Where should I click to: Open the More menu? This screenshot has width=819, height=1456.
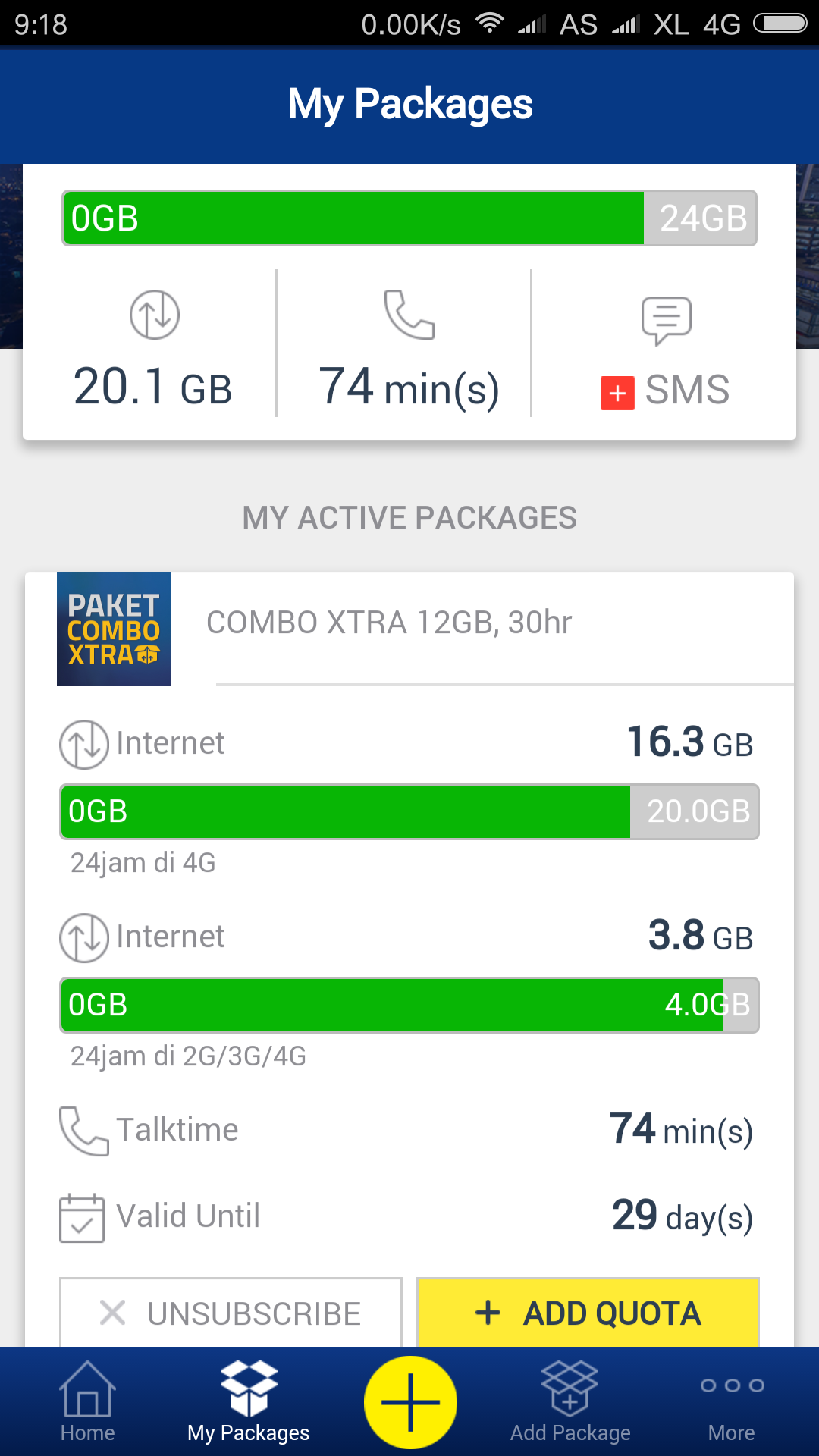point(732,1403)
